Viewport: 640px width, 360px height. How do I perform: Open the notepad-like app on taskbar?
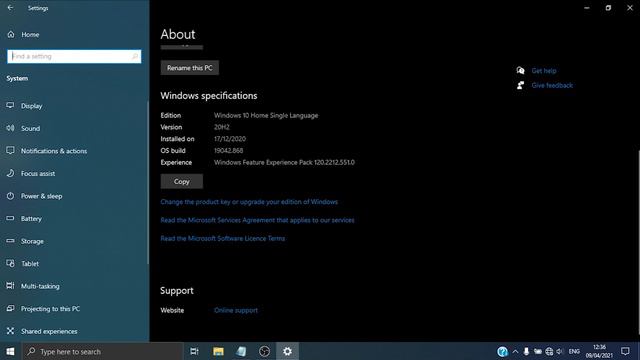click(241, 351)
